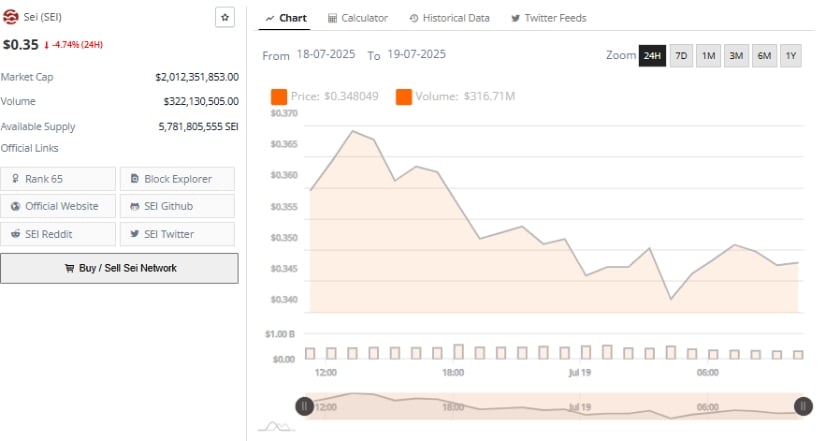Open the SEI Github link
Viewport: 825px width, 441px height.
pyautogui.click(x=177, y=206)
